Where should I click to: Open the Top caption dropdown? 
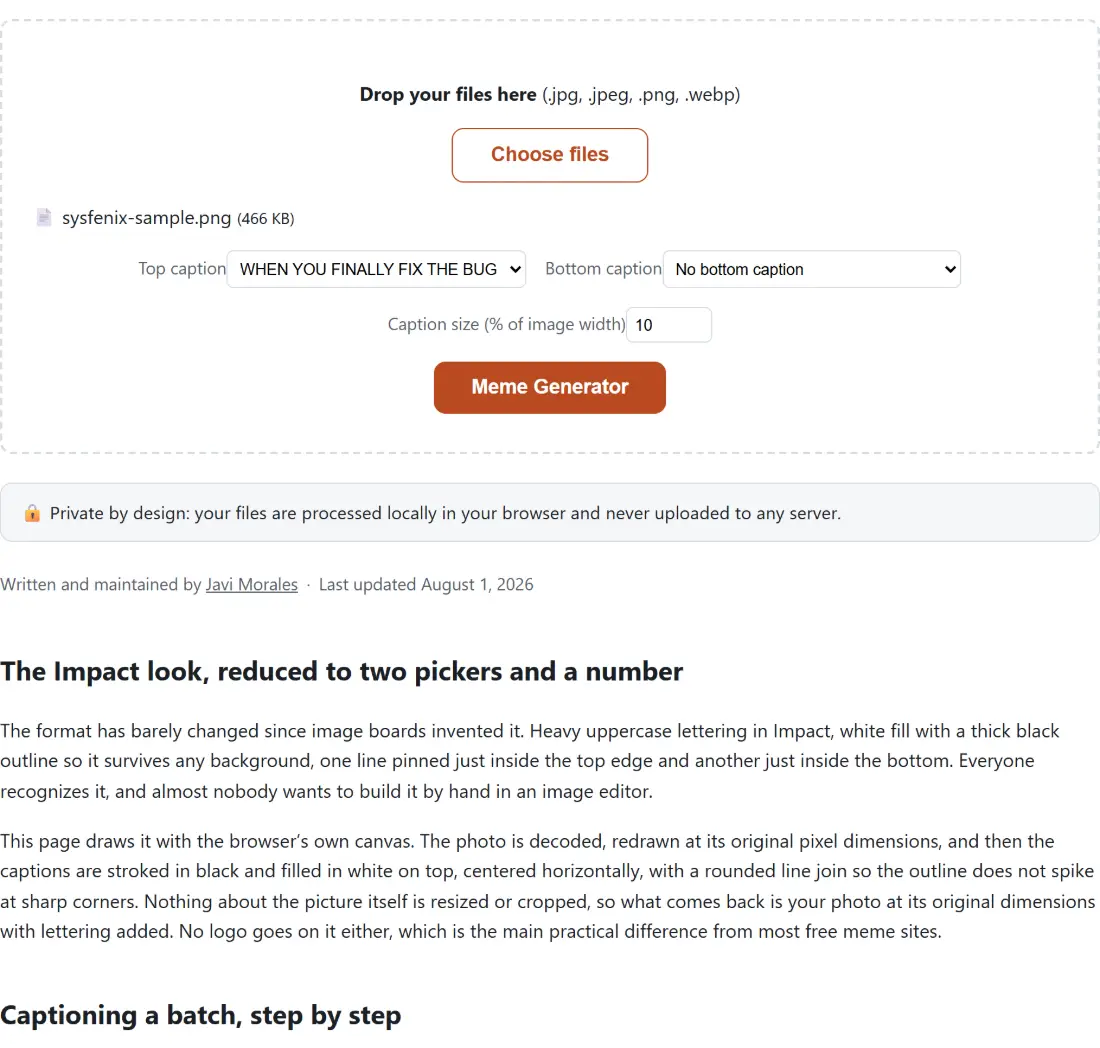(376, 269)
